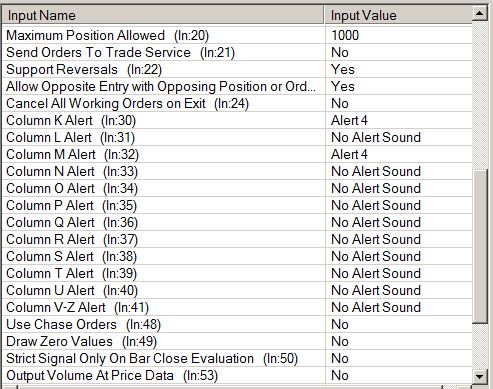Click the scroll up arrow button
The width and height of the screenshot is (493, 389).
(x=480, y=14)
